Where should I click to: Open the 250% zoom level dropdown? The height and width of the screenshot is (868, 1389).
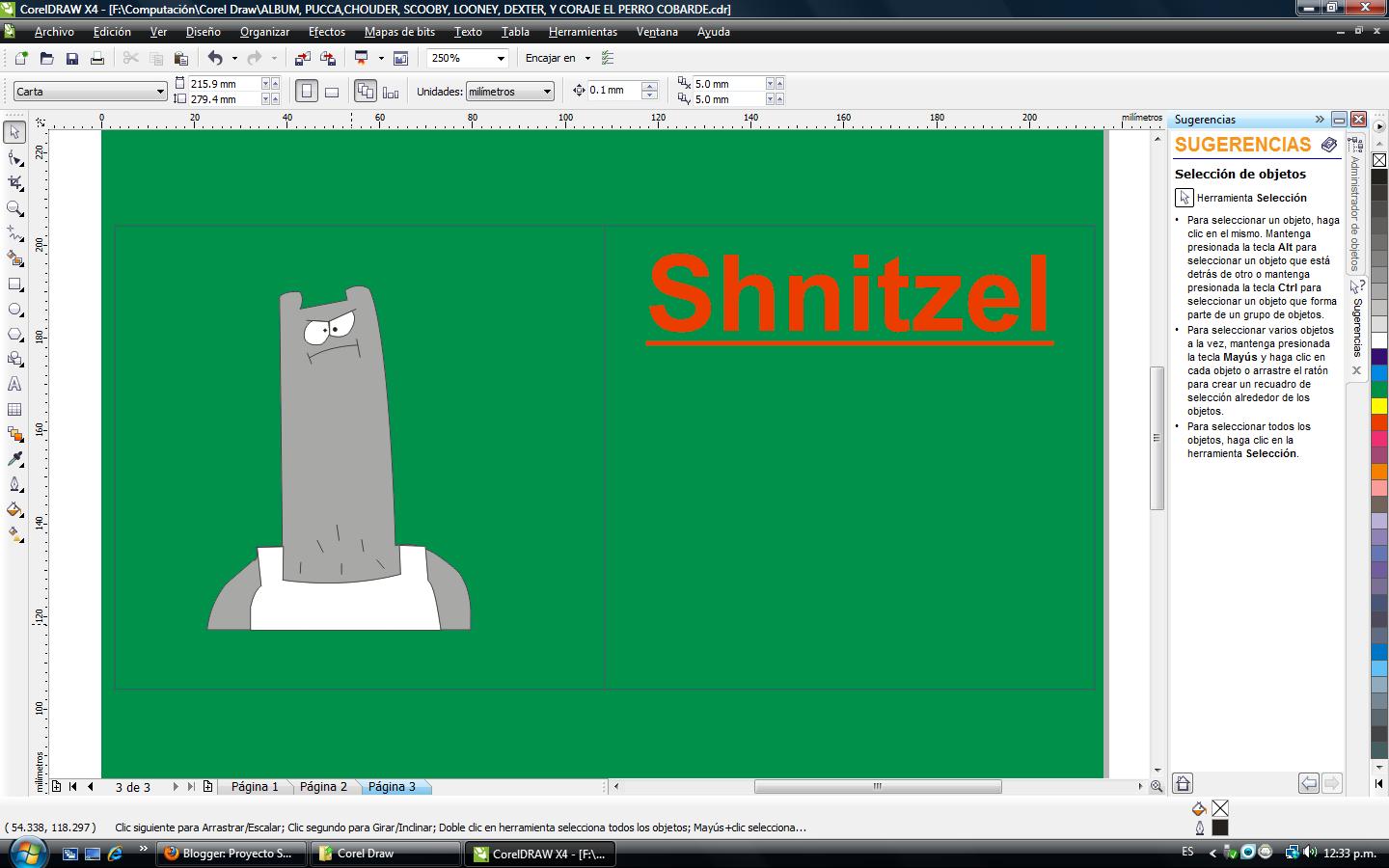point(500,58)
